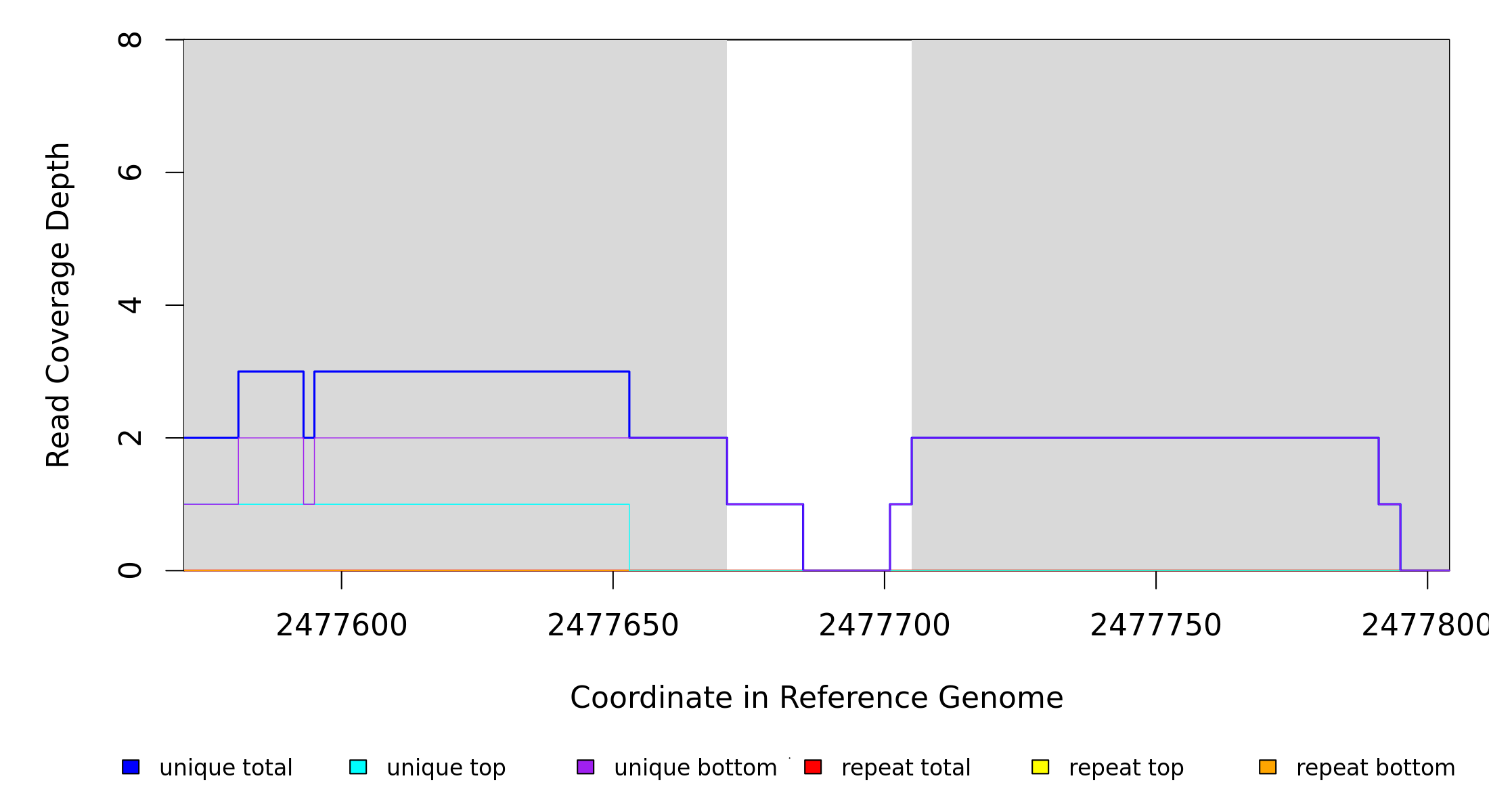Select the purple unique bottom legend swatch

[585, 767]
